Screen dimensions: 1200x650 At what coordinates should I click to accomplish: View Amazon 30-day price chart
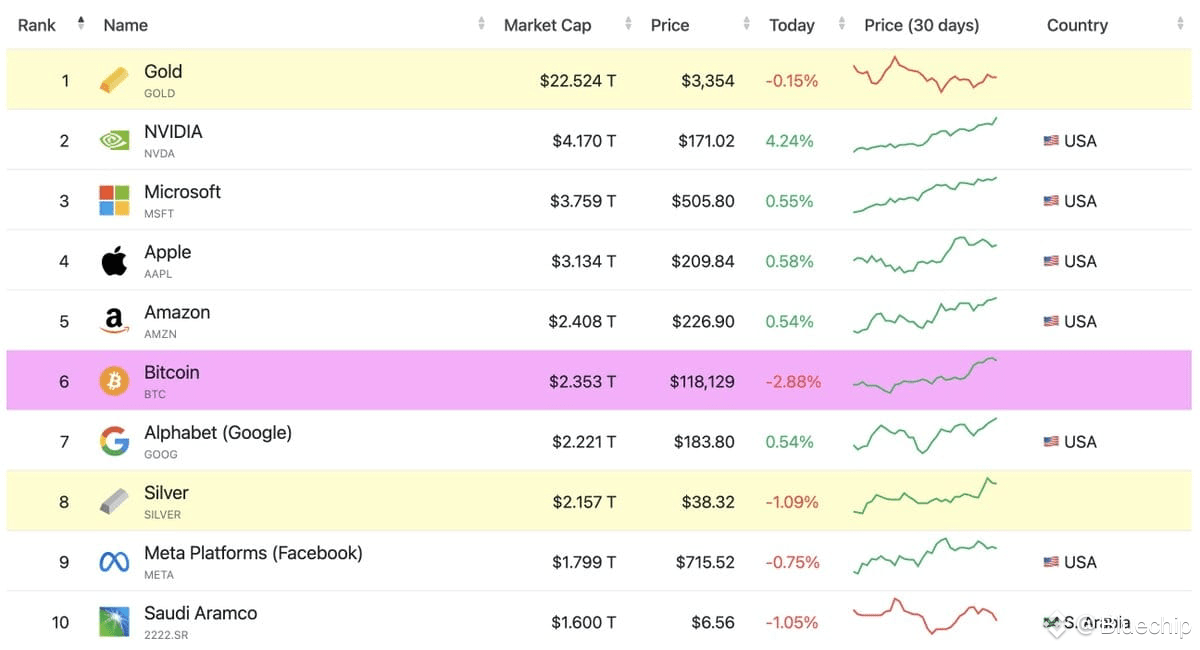pyautogui.click(x=925, y=315)
